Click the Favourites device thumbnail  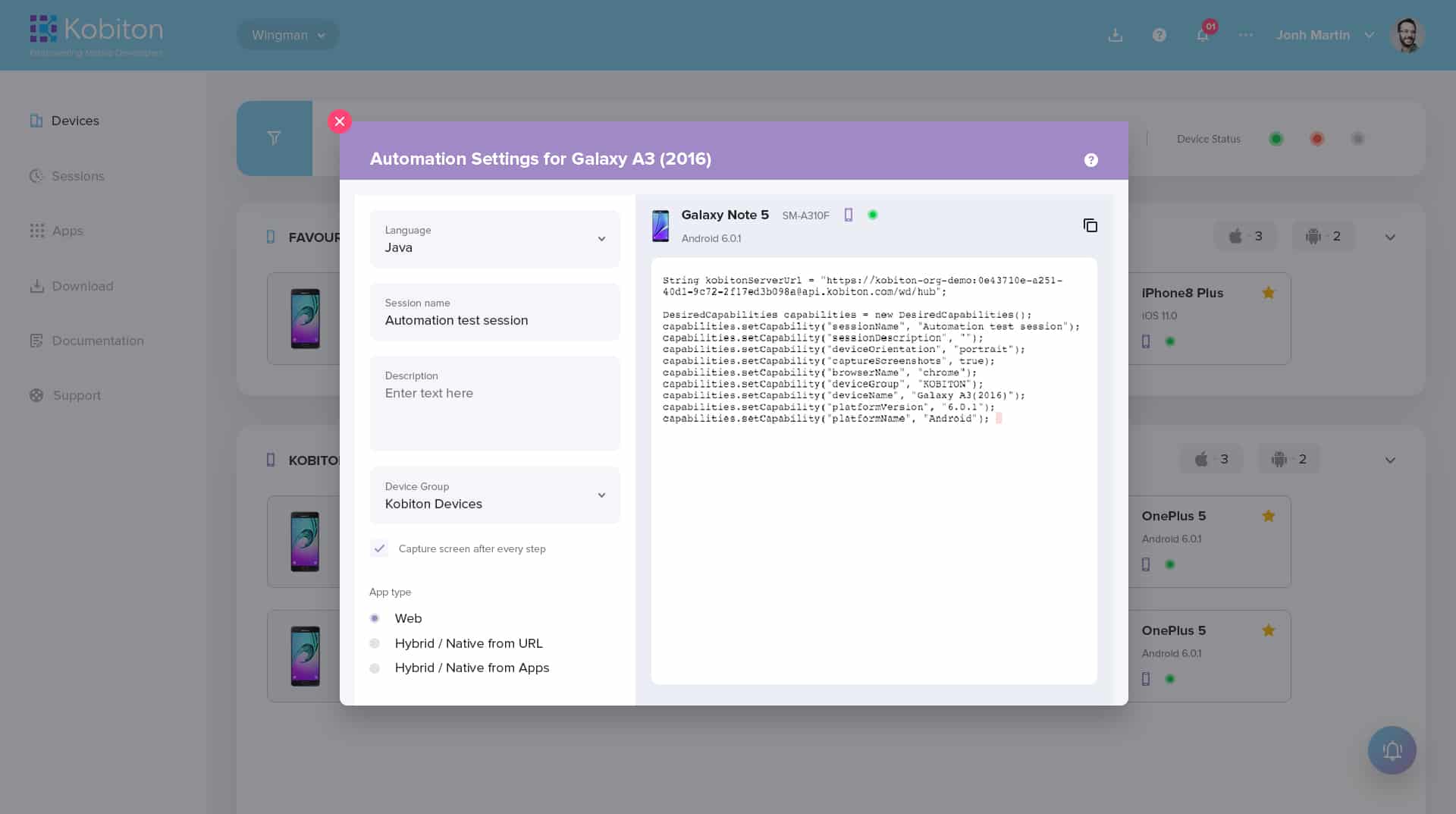point(305,319)
